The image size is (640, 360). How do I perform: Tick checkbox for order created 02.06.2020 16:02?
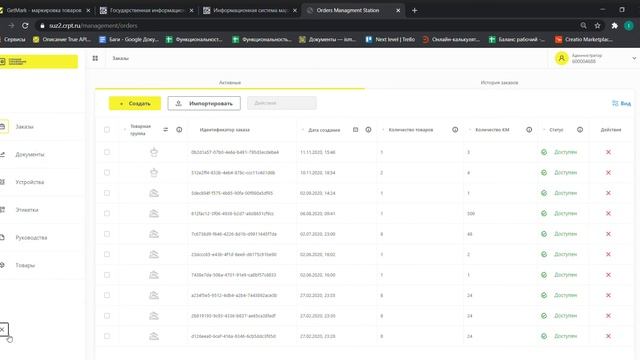(107, 254)
